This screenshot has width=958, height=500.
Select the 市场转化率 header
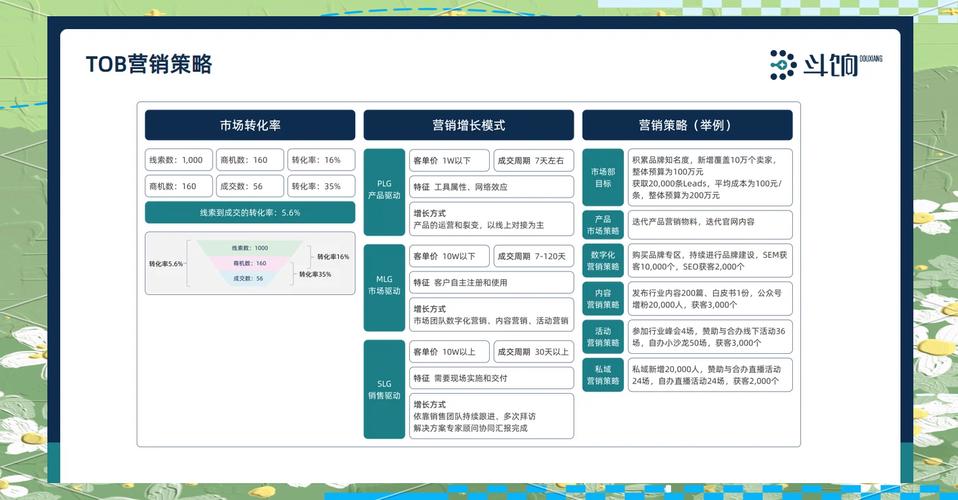coord(249,125)
